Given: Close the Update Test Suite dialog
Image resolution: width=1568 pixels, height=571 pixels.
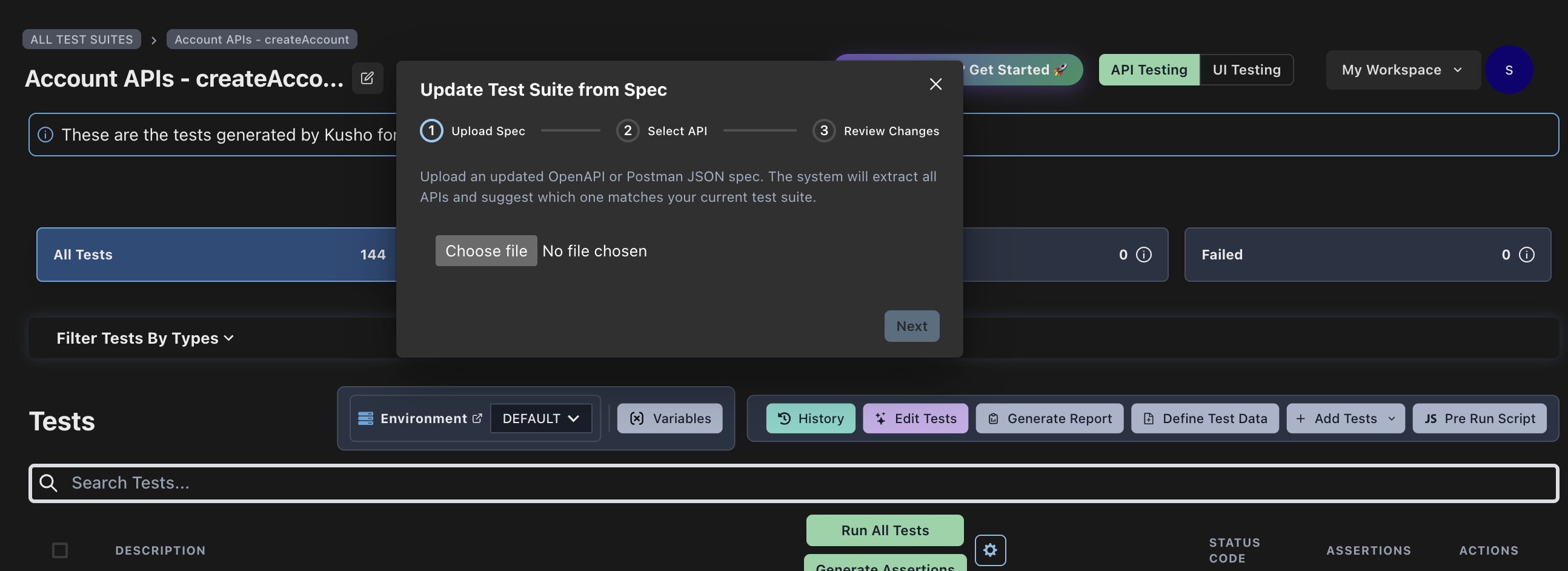Looking at the screenshot, I should [935, 84].
